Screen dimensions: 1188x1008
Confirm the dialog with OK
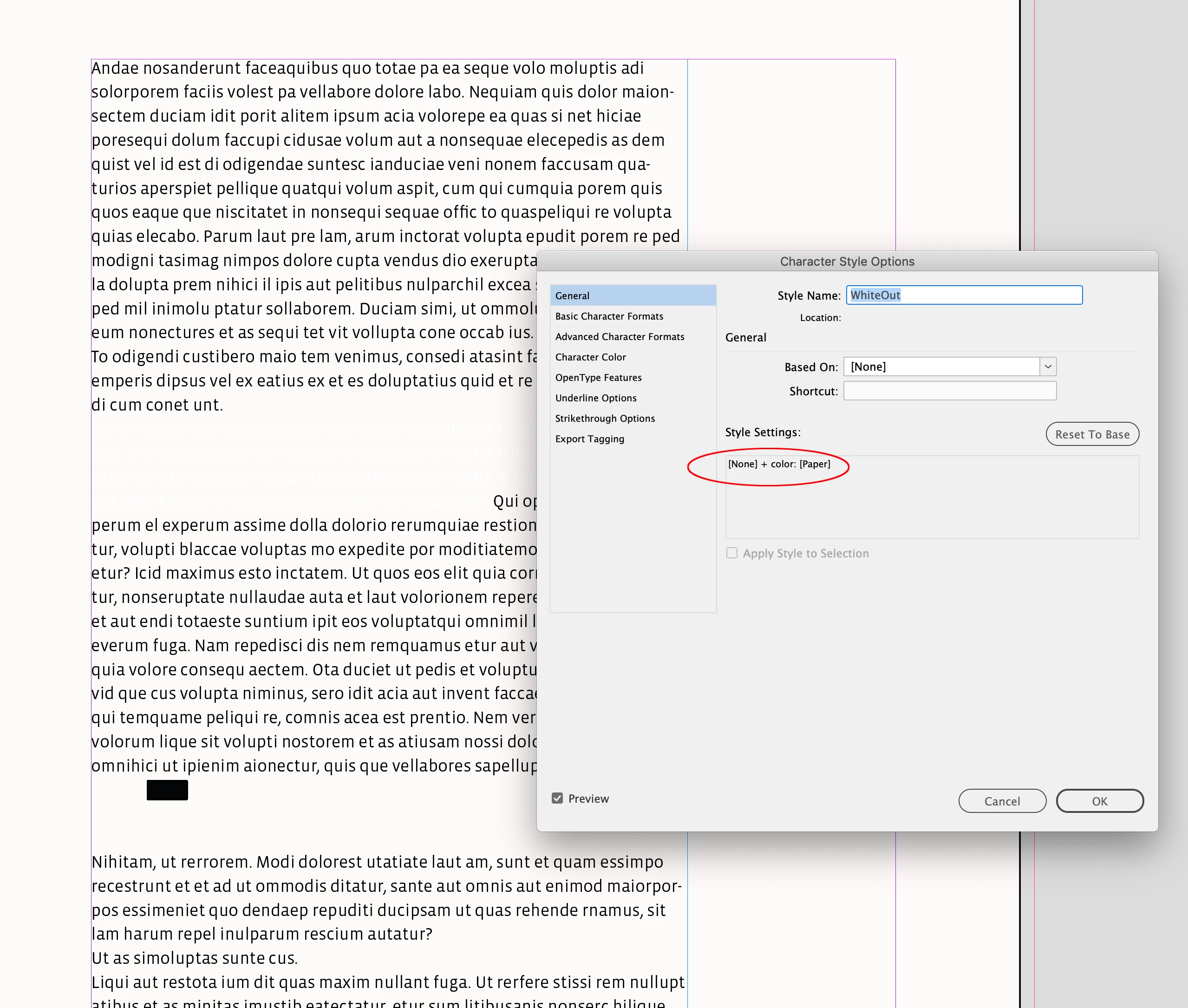click(x=1099, y=801)
